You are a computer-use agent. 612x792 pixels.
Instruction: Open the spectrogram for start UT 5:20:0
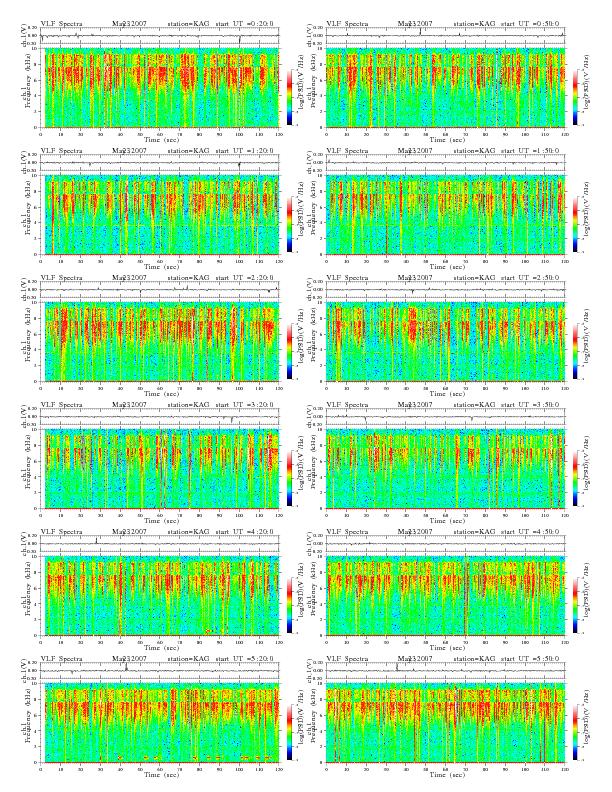(x=160, y=723)
